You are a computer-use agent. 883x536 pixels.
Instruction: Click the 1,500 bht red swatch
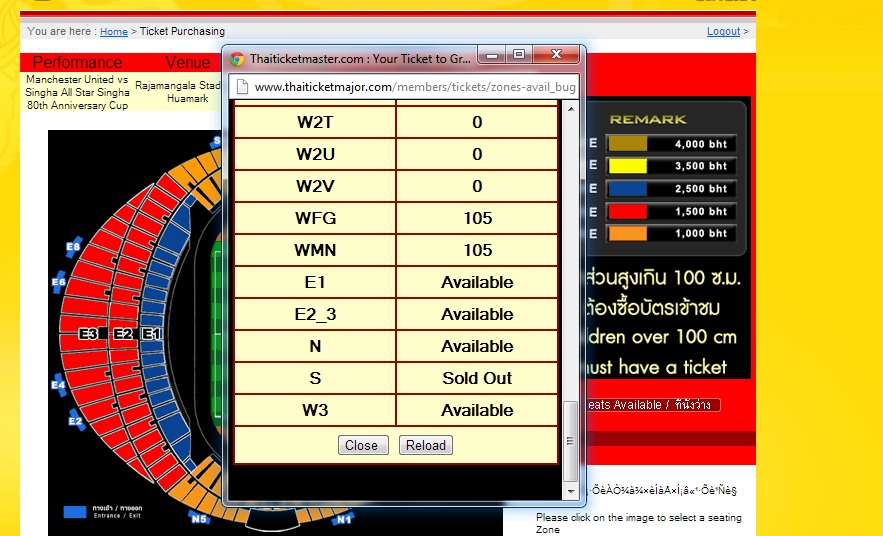[x=627, y=212]
